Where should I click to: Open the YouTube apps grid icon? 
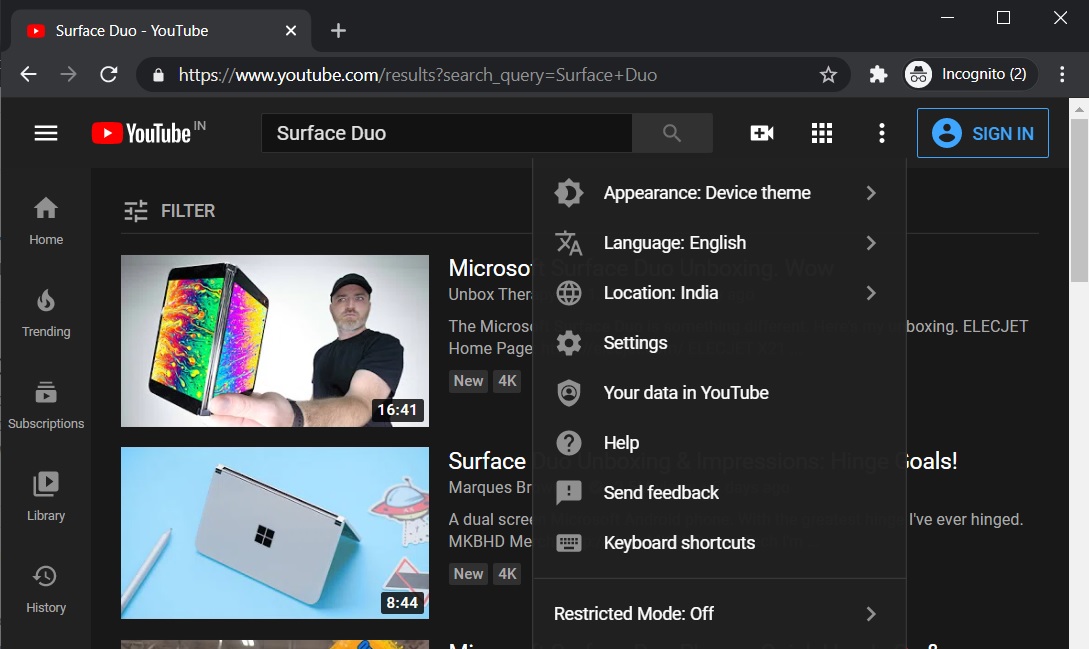(x=821, y=132)
